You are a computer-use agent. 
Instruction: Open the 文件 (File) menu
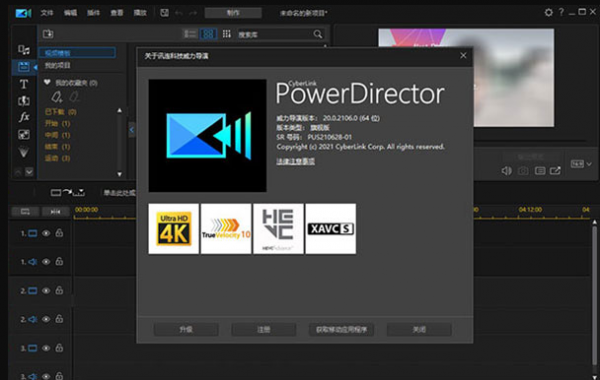[47, 13]
